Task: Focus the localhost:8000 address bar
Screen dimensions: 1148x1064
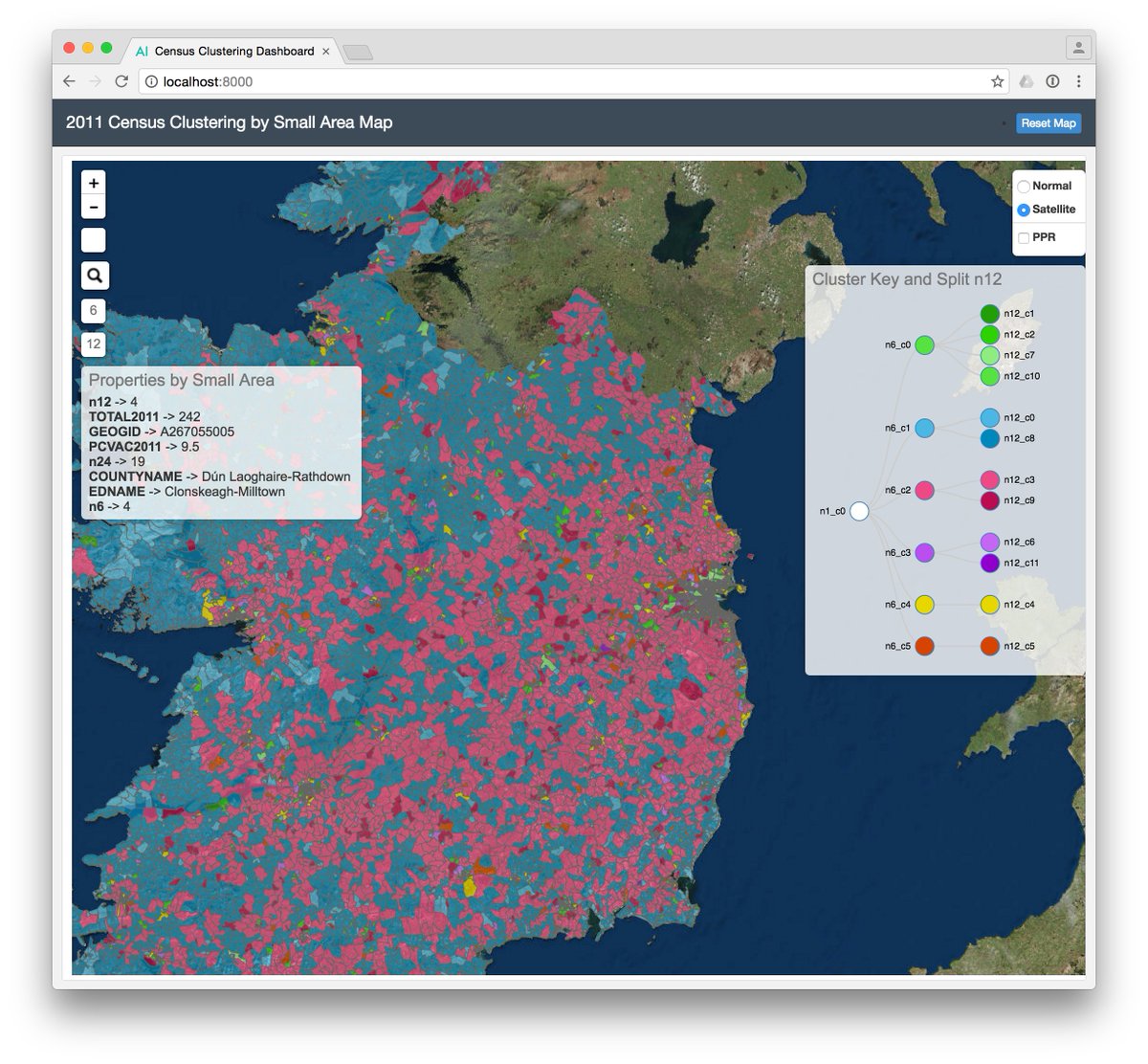Action: [564, 81]
